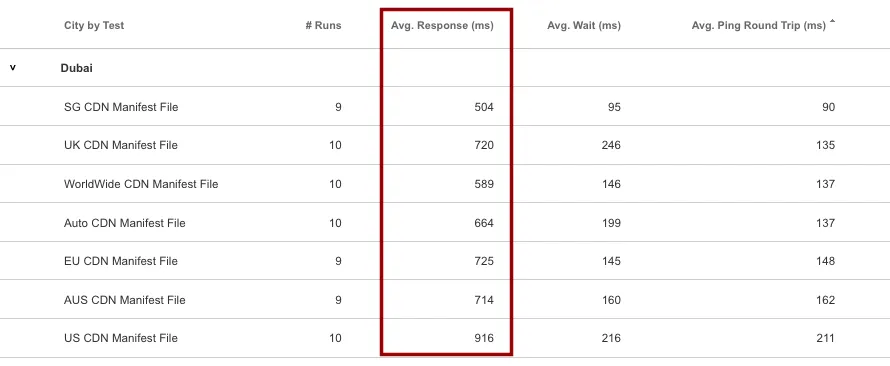Collapse the Dubai group chevron
The width and height of the screenshot is (890, 366).
(x=13, y=68)
